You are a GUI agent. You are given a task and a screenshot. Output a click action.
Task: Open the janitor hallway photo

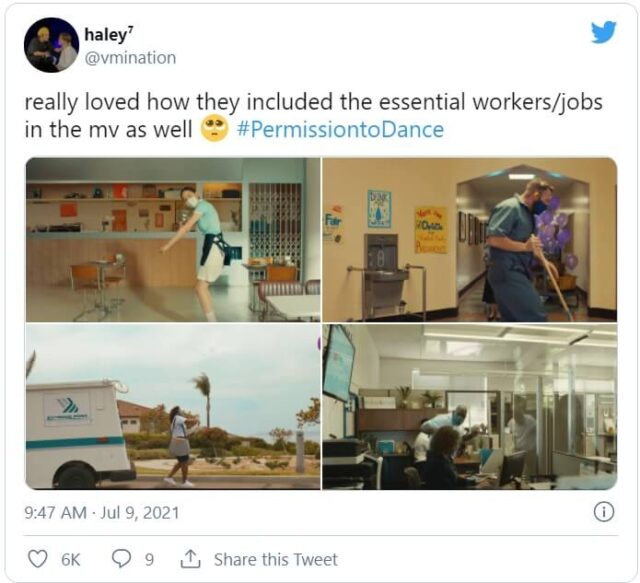pyautogui.click(x=469, y=240)
